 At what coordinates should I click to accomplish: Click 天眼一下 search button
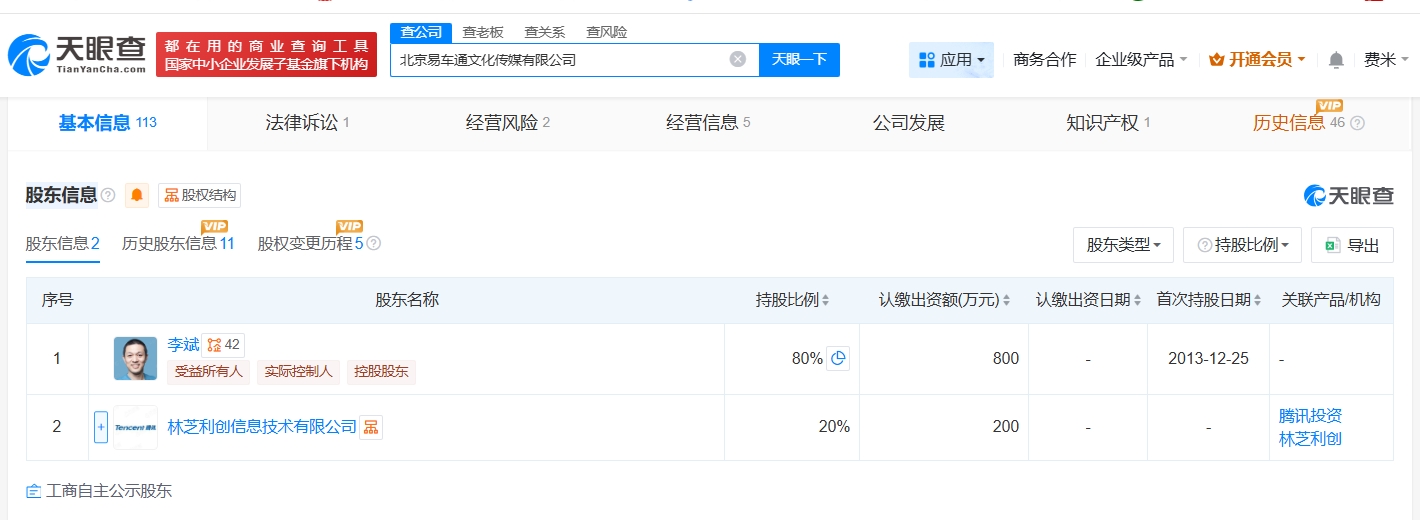coord(799,59)
